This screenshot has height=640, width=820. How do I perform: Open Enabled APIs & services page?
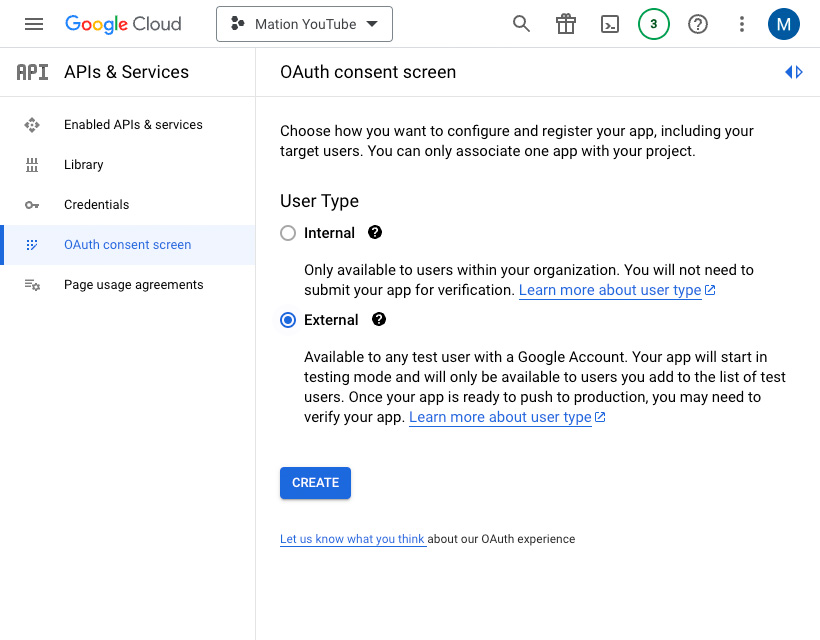click(x=128, y=125)
